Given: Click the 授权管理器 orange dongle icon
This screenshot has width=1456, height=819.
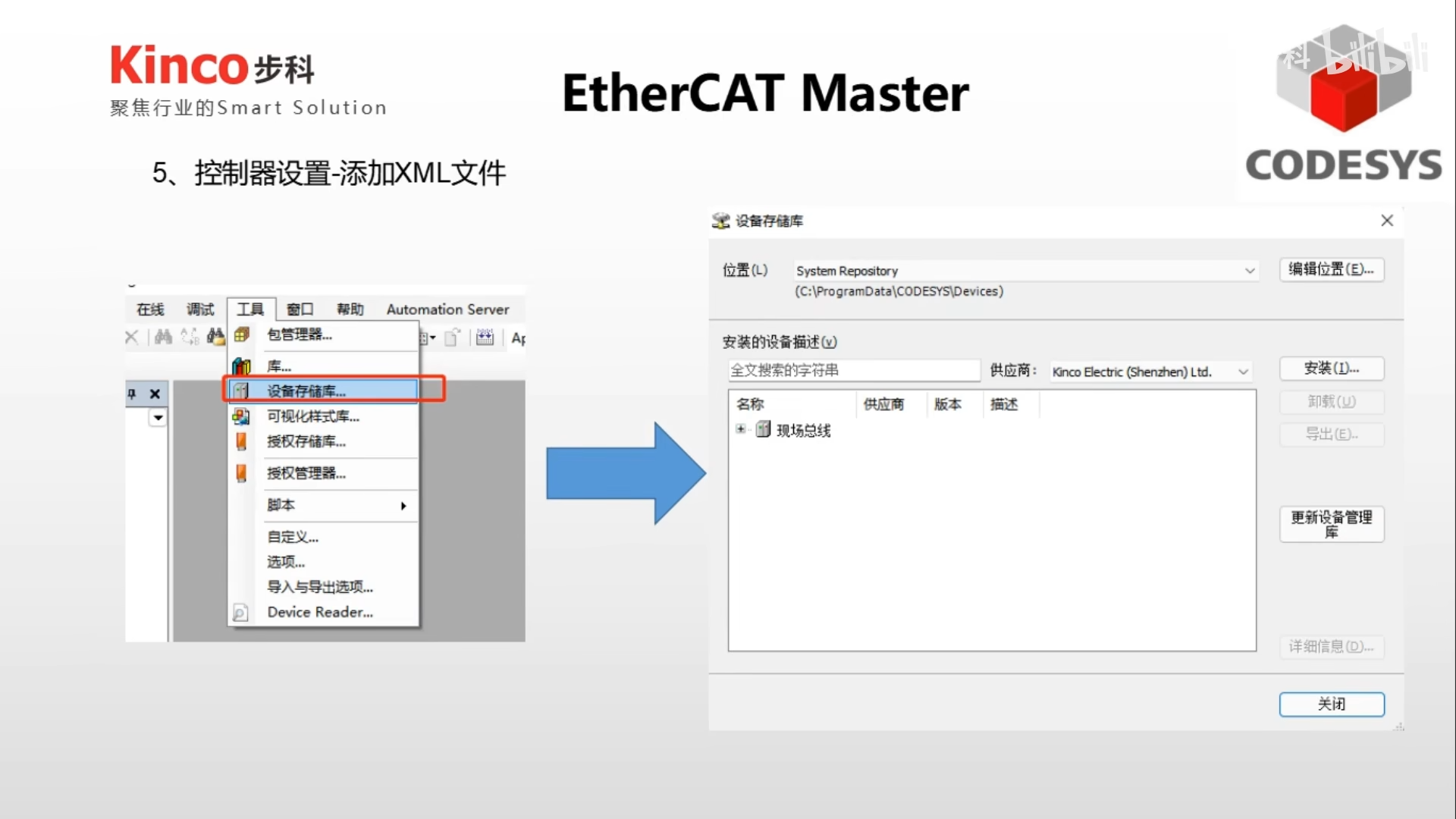Looking at the screenshot, I should 241,473.
